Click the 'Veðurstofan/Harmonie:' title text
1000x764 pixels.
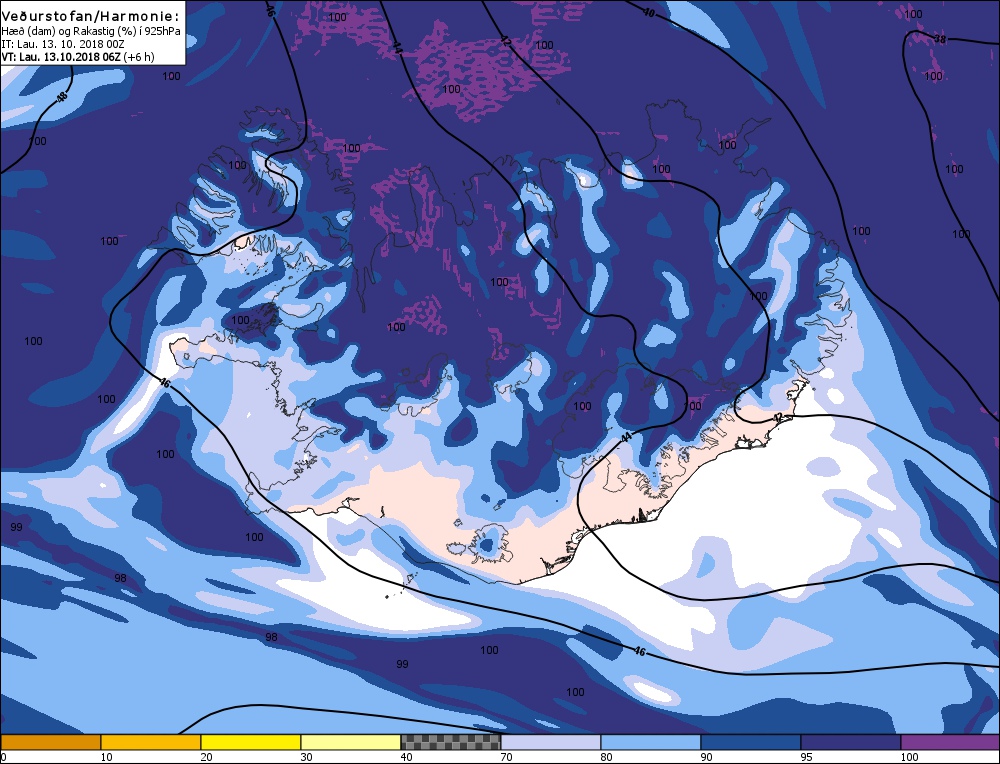pyautogui.click(x=91, y=17)
